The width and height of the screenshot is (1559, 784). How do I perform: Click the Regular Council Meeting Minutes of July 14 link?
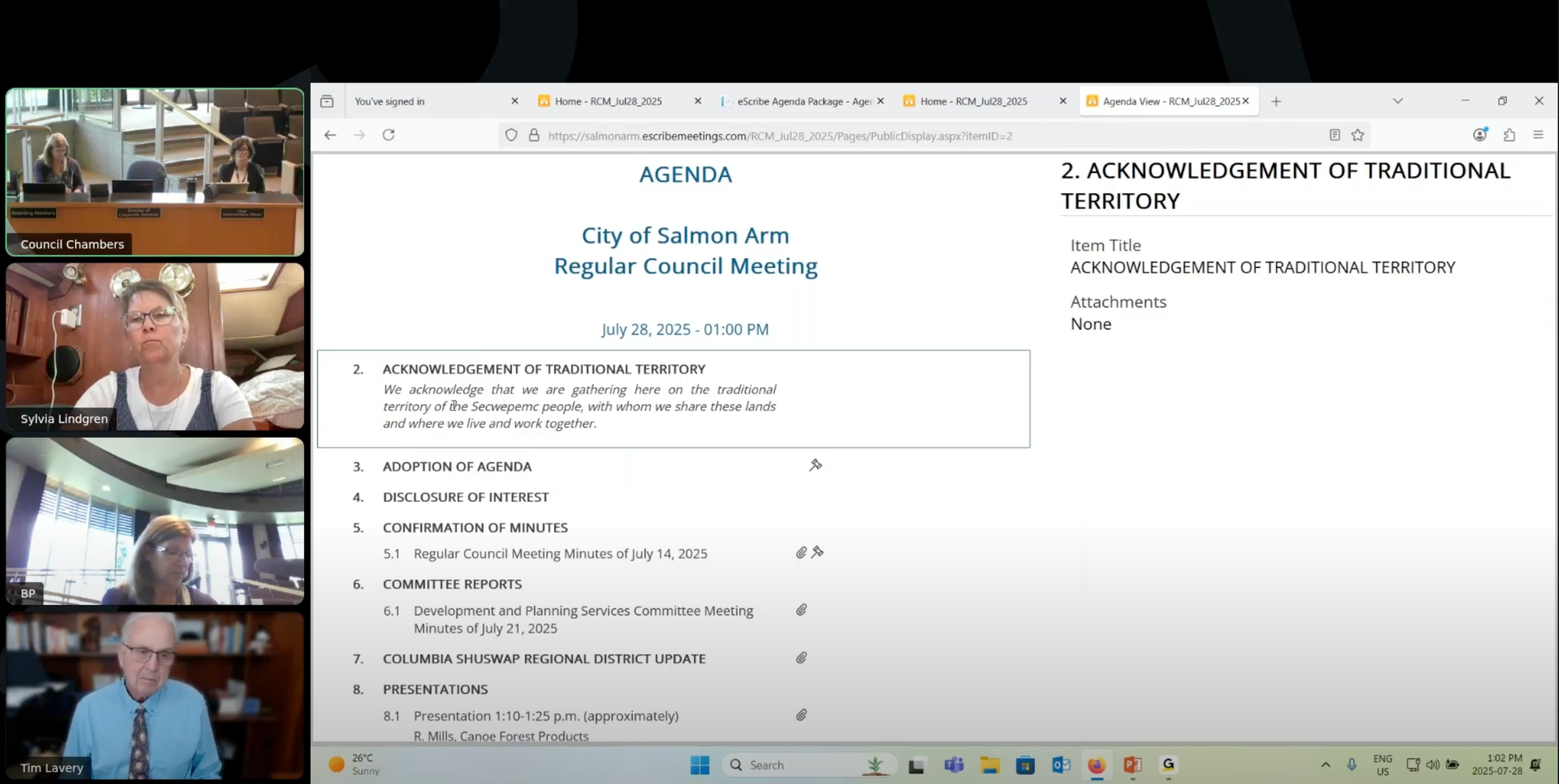(560, 553)
